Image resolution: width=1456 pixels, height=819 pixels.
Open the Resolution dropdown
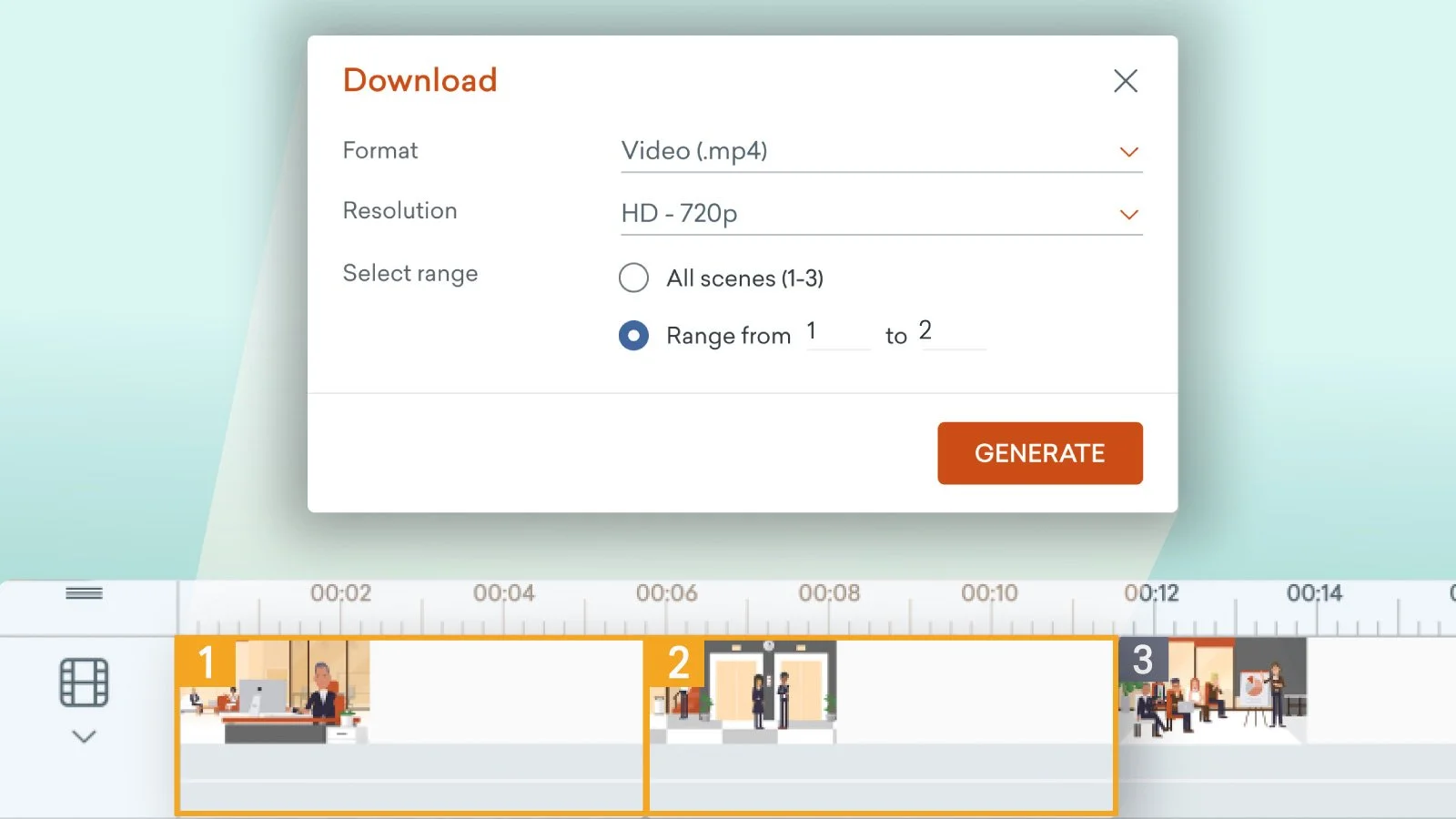874,215
